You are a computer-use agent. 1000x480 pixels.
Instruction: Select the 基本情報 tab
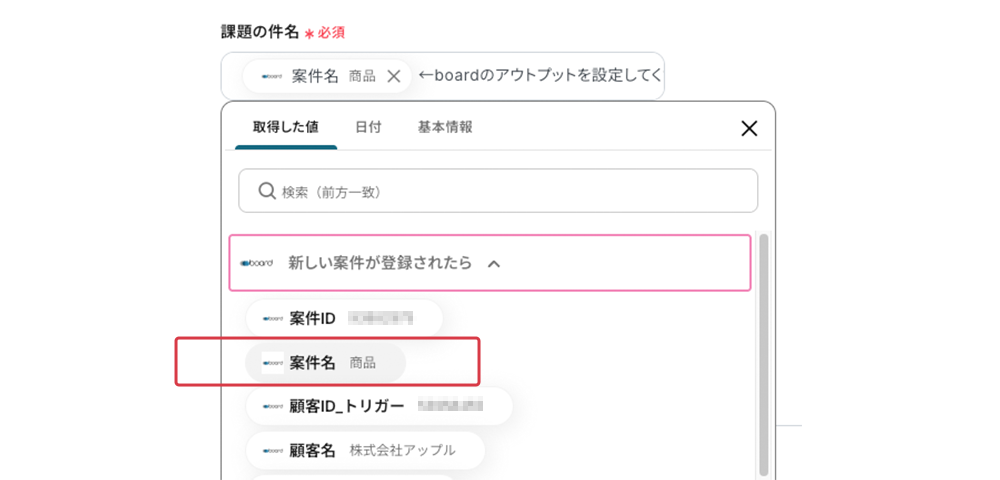coord(445,128)
